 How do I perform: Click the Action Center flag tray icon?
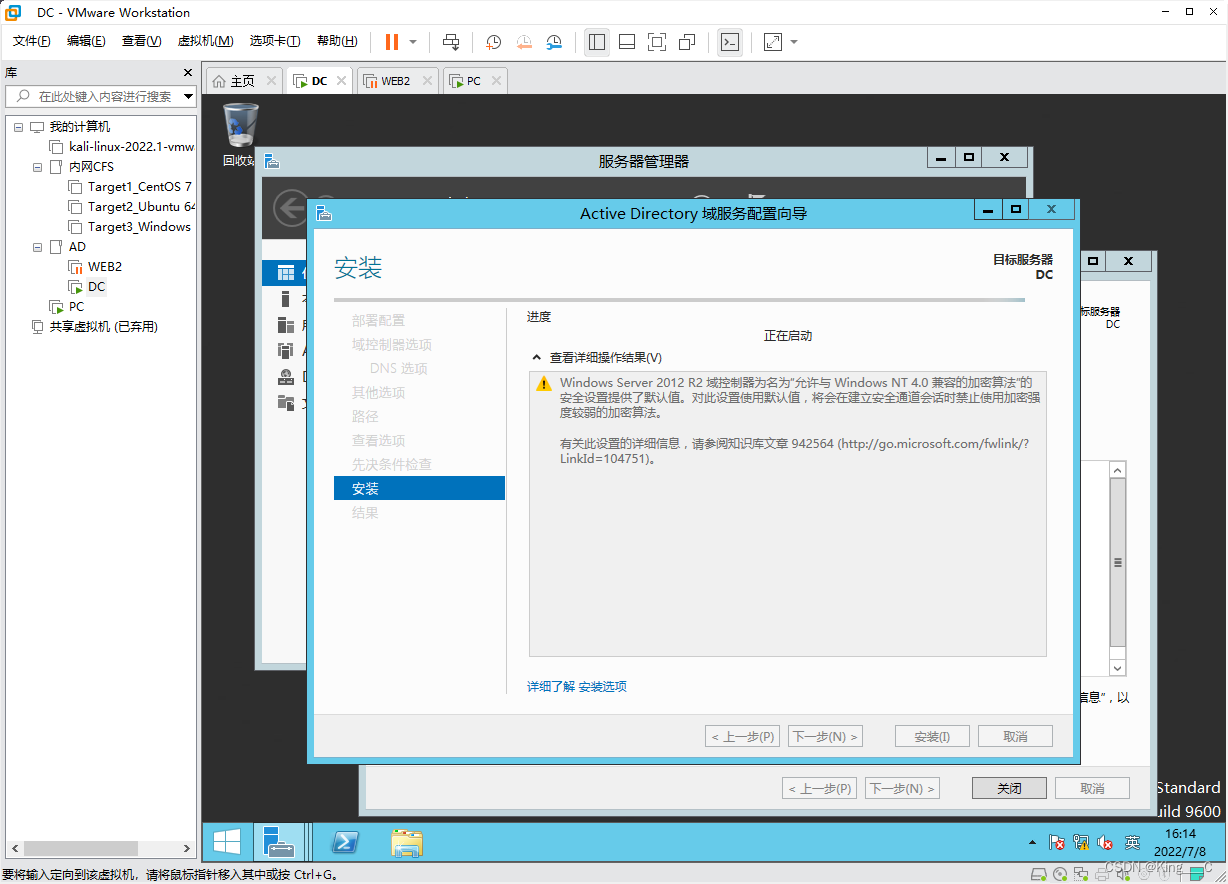click(x=1056, y=843)
